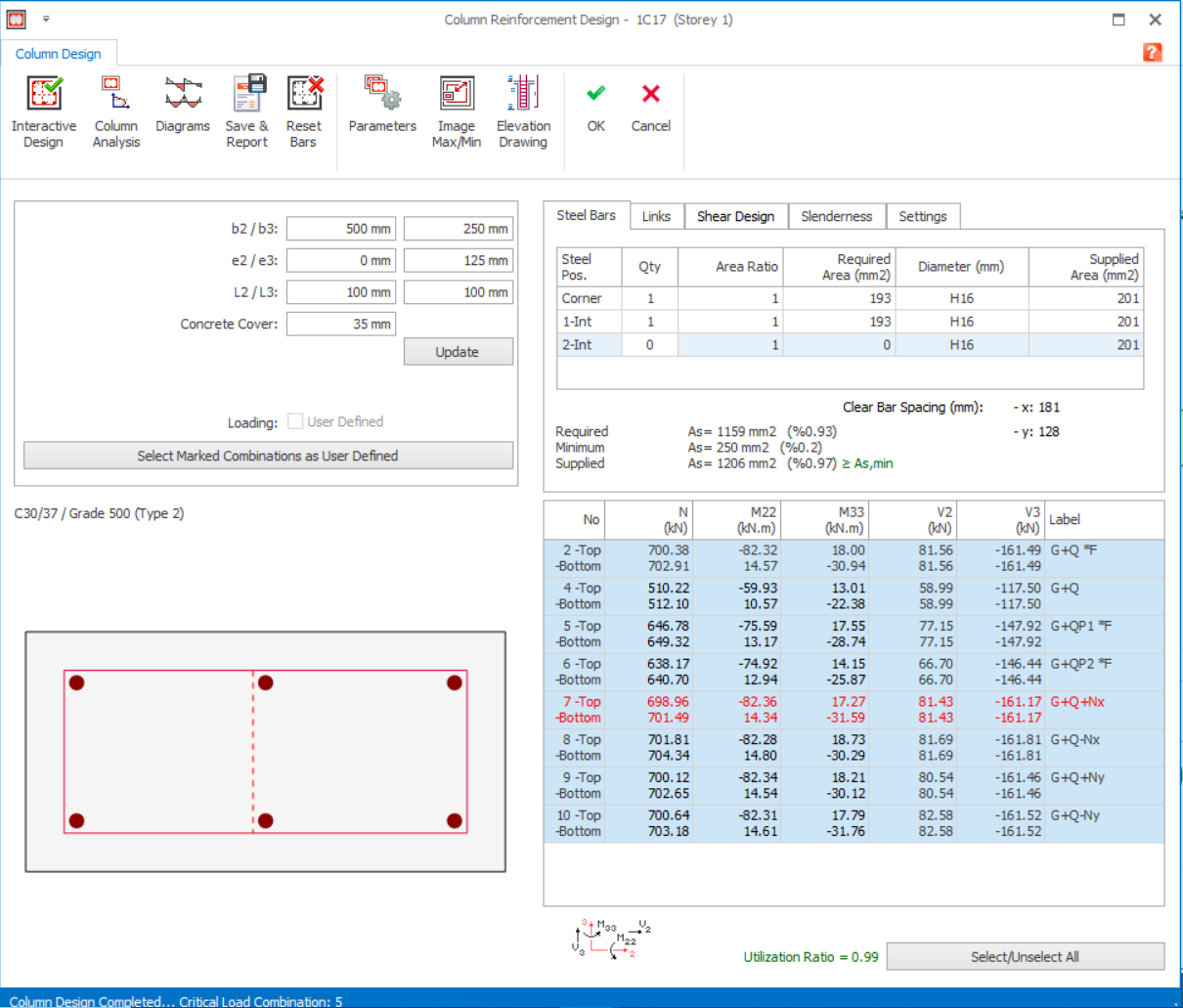Click the Concrete Cover input field

tap(341, 324)
